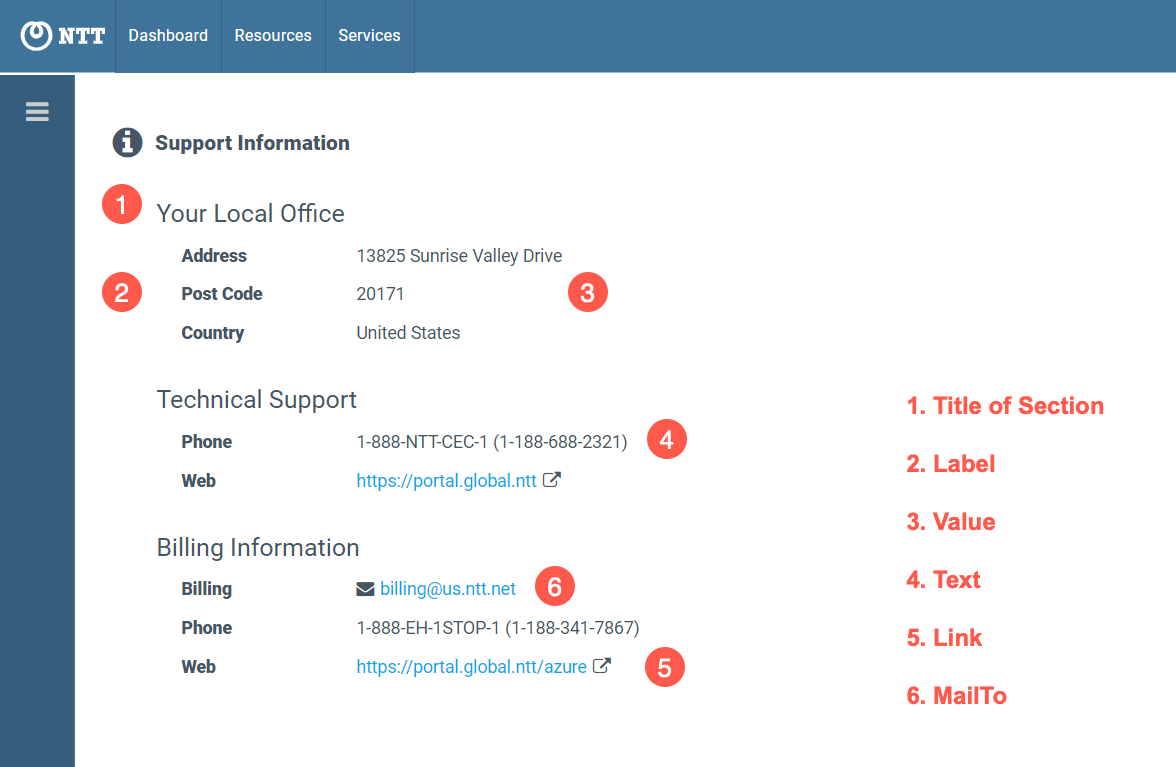Image resolution: width=1176 pixels, height=767 pixels.
Task: Click the Your Local Office section title
Action: (250, 214)
